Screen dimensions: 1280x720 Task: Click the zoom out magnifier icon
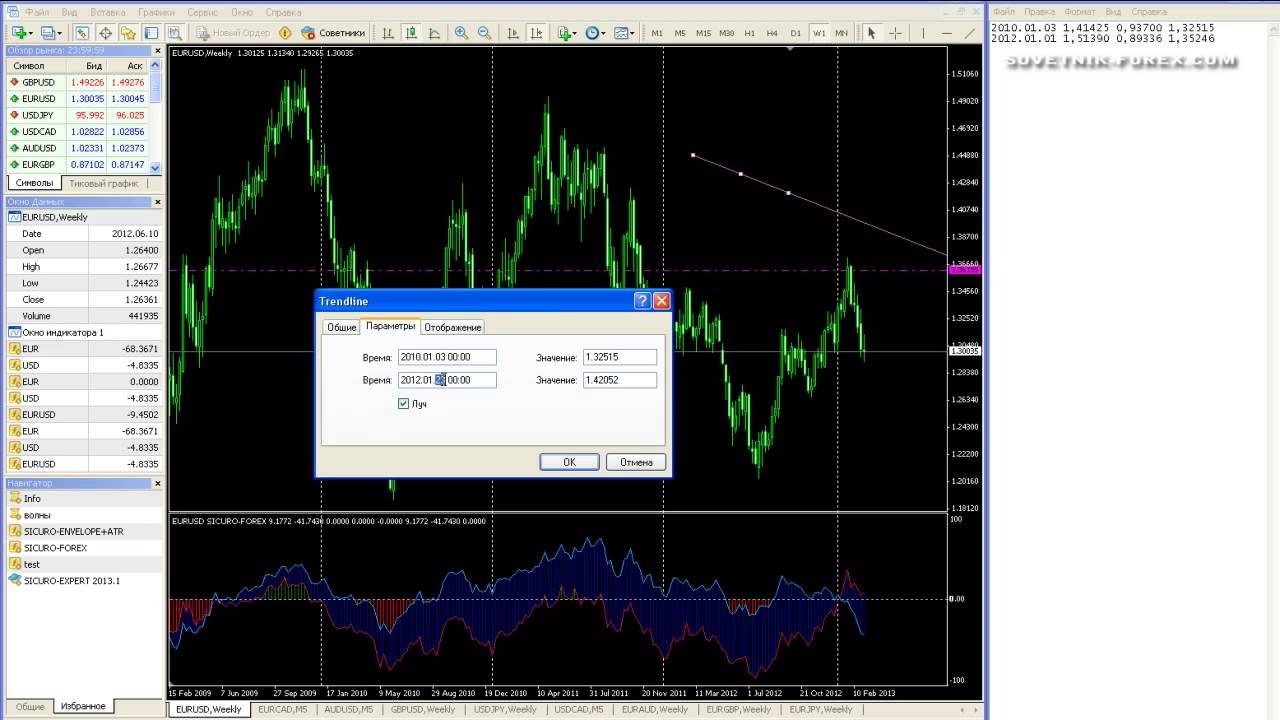tap(484, 33)
